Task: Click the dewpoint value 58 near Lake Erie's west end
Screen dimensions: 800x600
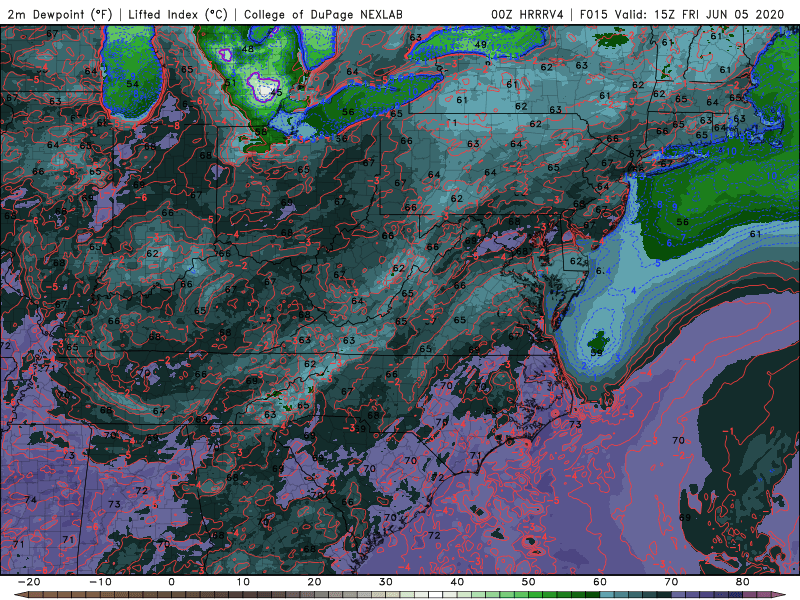Action: (261, 132)
